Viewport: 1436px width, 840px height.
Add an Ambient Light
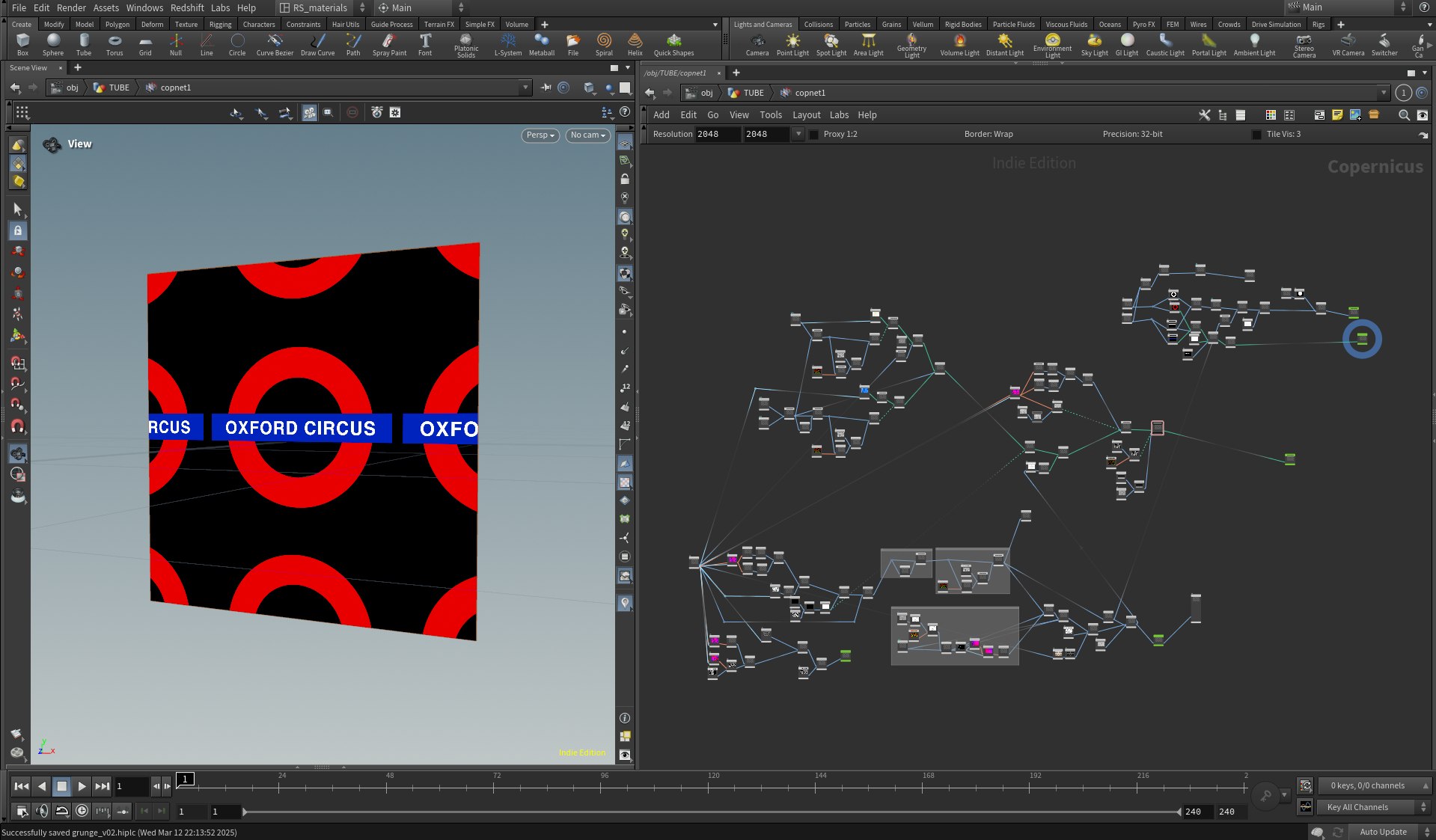1255,45
